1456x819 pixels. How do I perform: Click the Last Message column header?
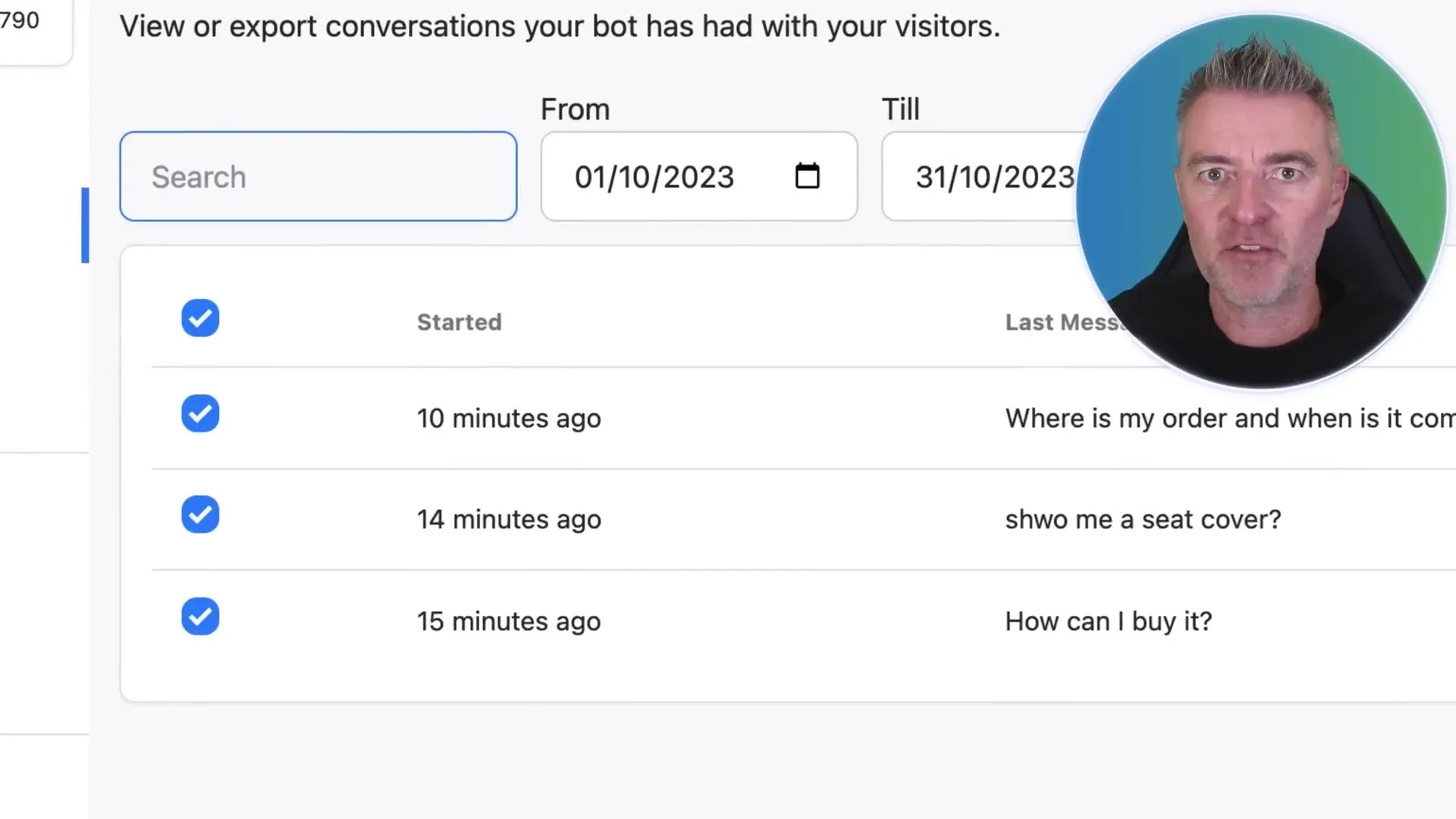(1062, 322)
